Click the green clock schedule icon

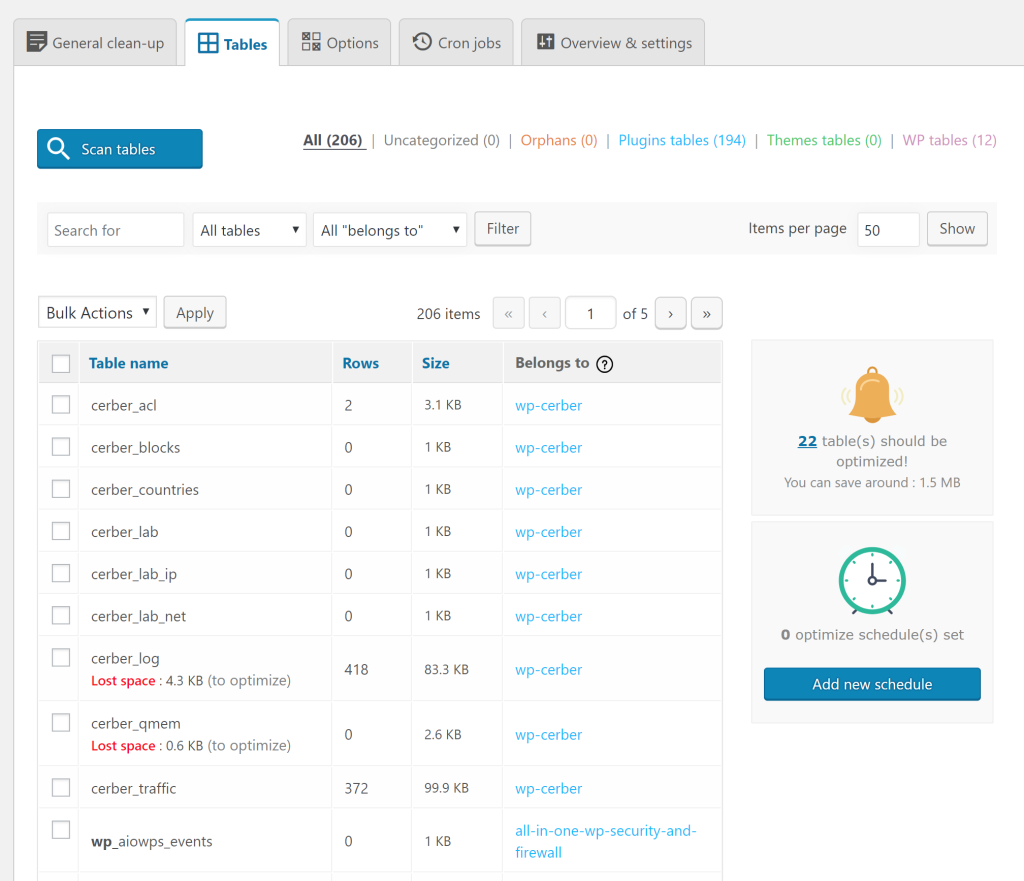pos(872,580)
